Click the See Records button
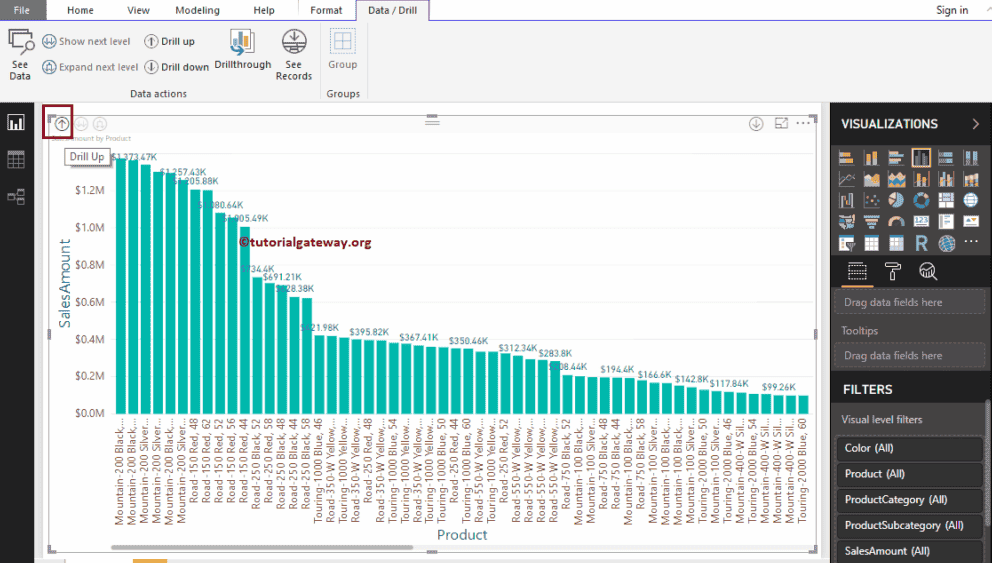The image size is (992, 563). click(293, 55)
